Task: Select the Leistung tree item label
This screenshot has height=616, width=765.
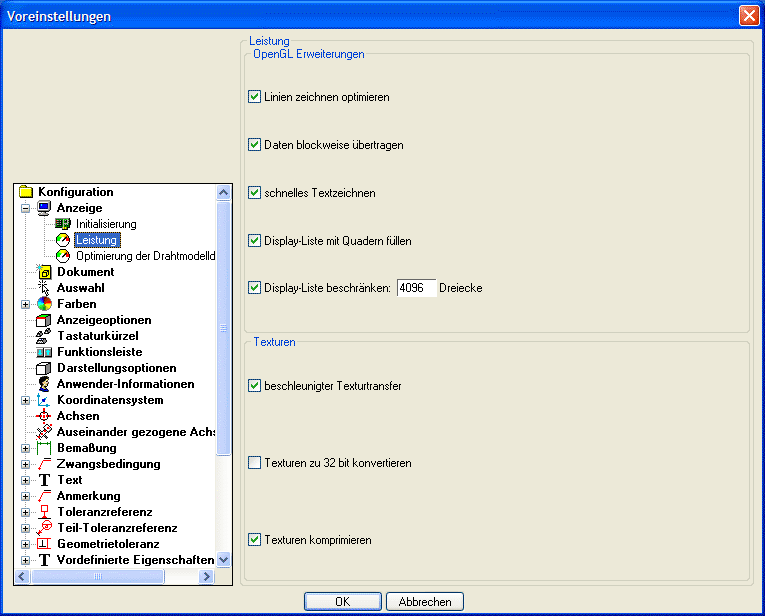Action: pos(97,240)
